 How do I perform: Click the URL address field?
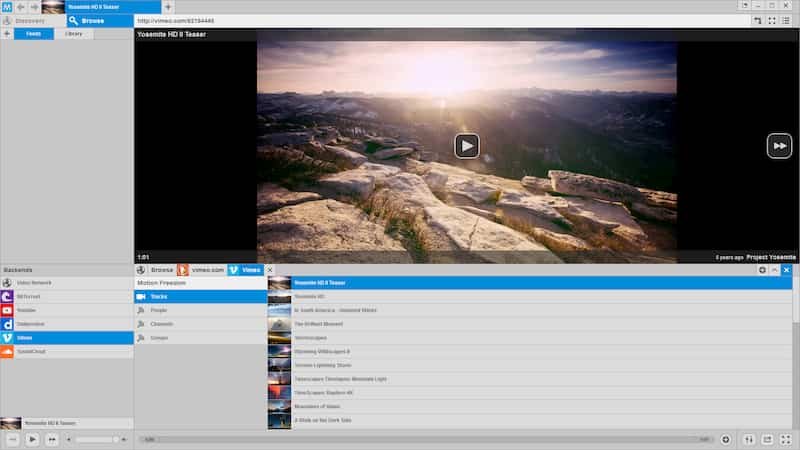440,21
